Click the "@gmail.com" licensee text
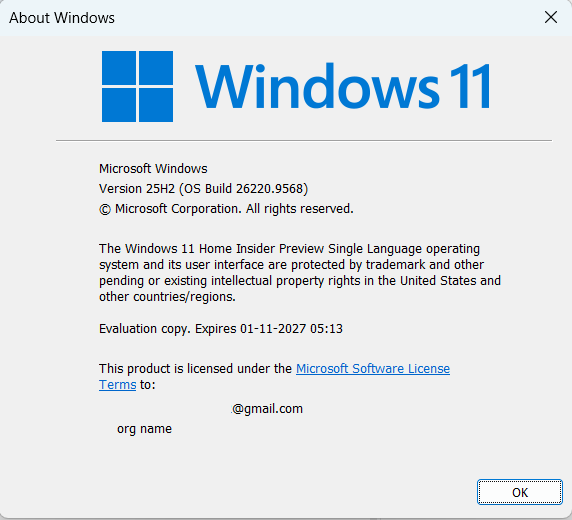The height and width of the screenshot is (520, 572). [x=267, y=409]
